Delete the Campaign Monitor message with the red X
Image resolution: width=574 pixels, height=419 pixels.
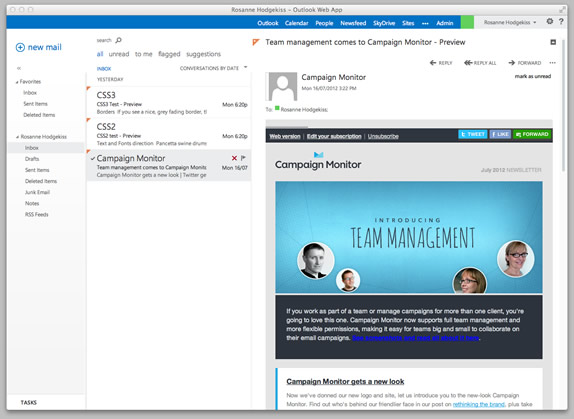tap(234, 158)
